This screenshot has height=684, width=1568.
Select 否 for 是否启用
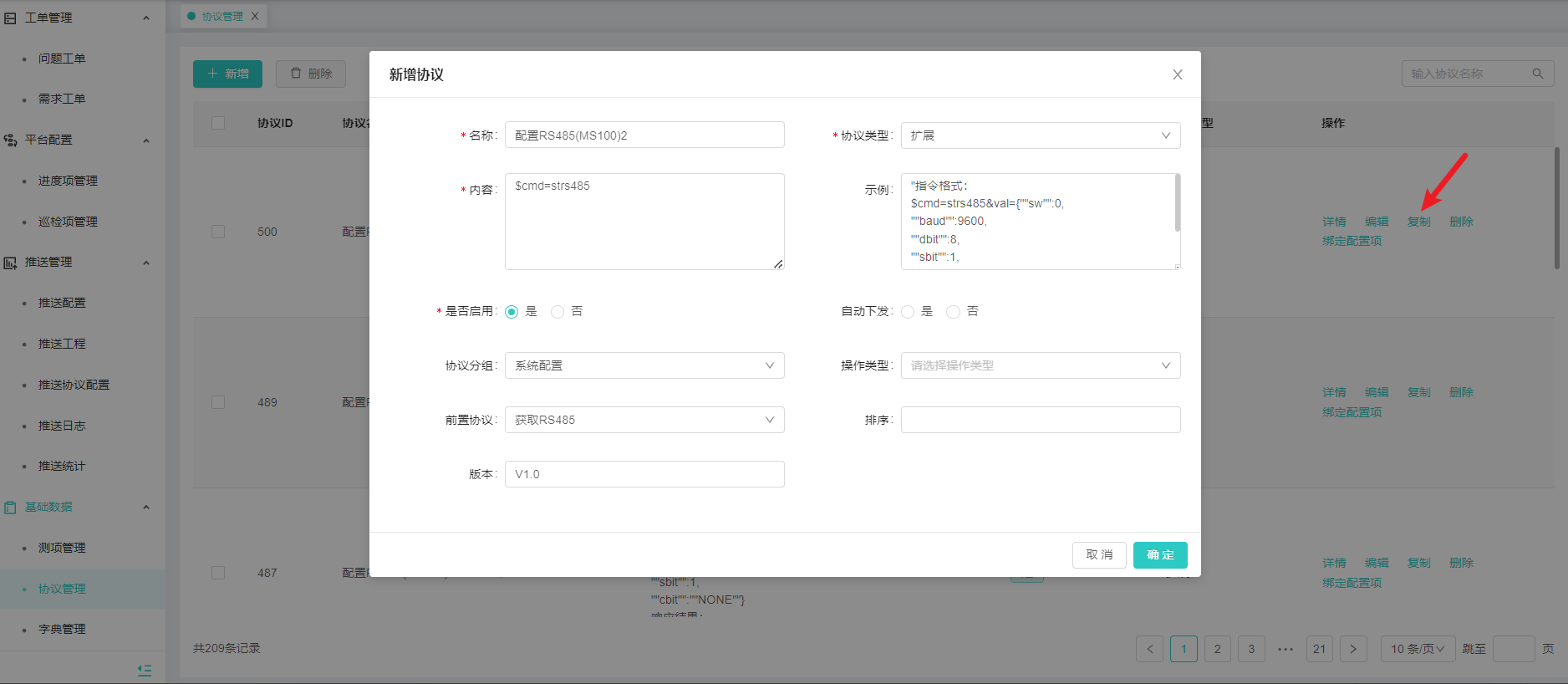coord(557,312)
